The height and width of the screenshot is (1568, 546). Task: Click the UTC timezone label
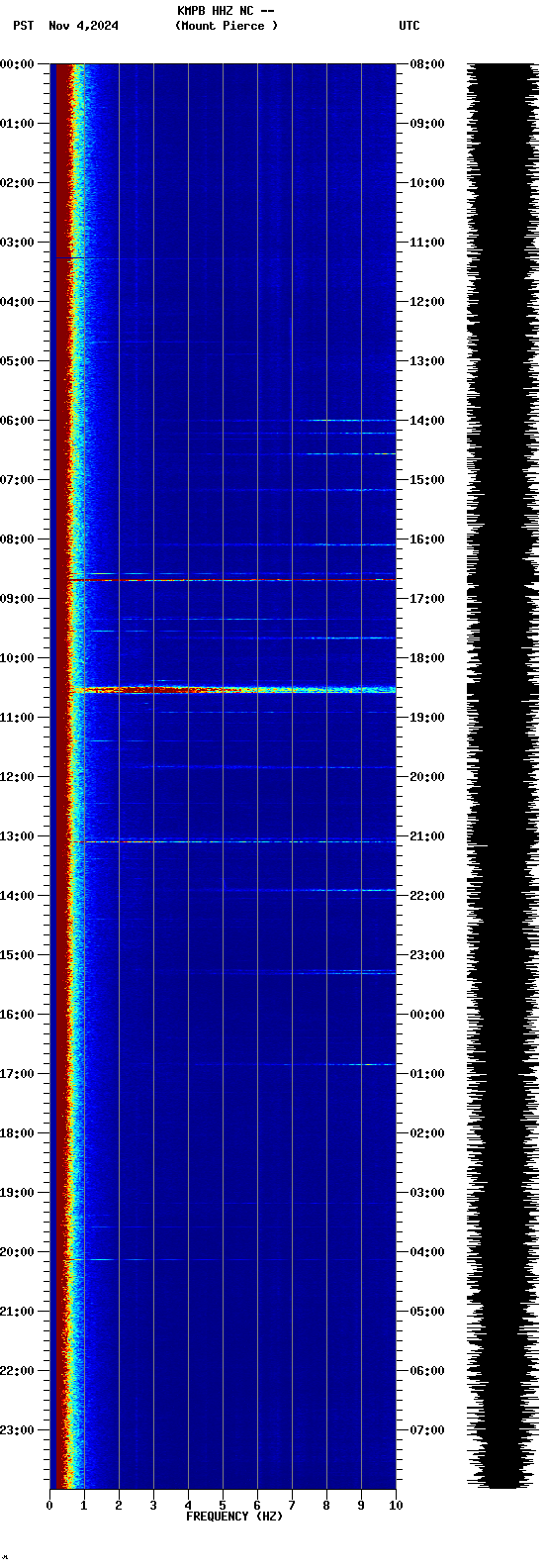click(x=409, y=26)
